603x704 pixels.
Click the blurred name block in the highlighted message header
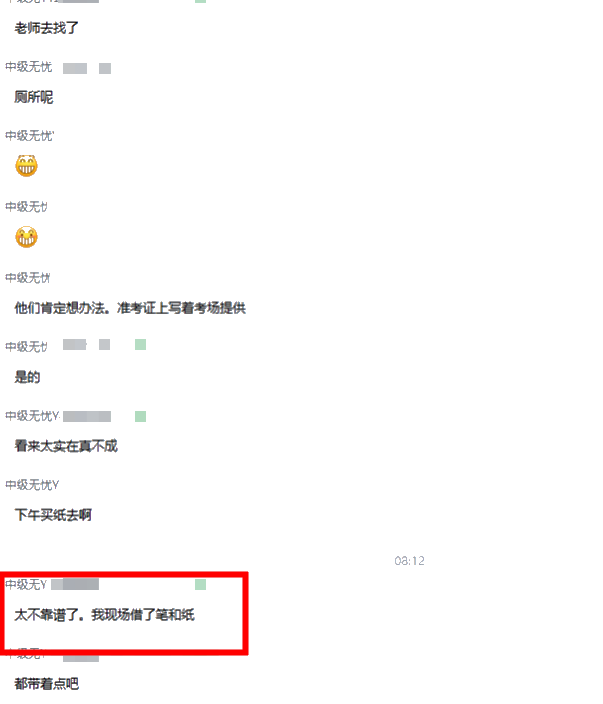coord(75,584)
